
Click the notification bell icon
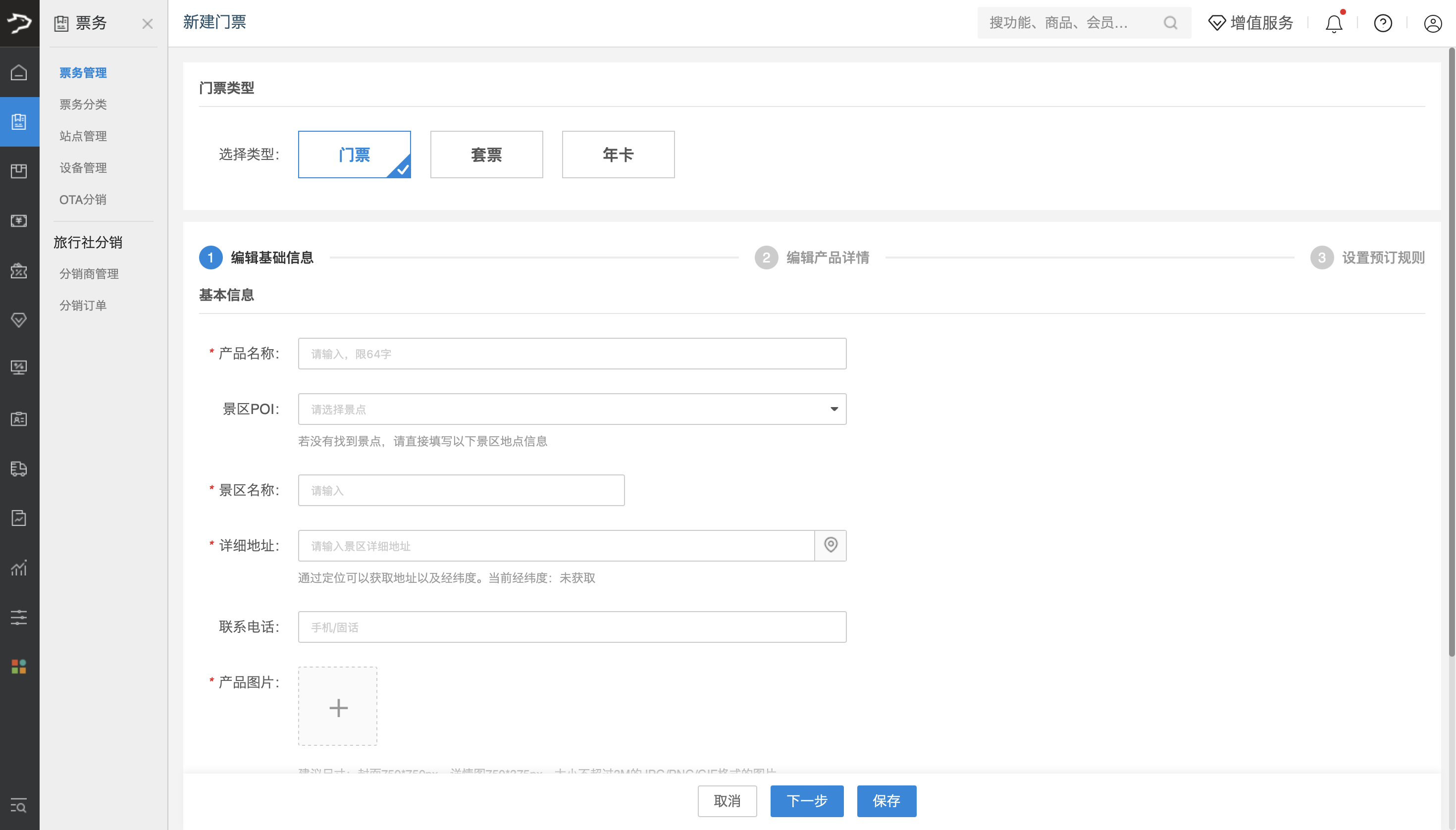[x=1334, y=23]
